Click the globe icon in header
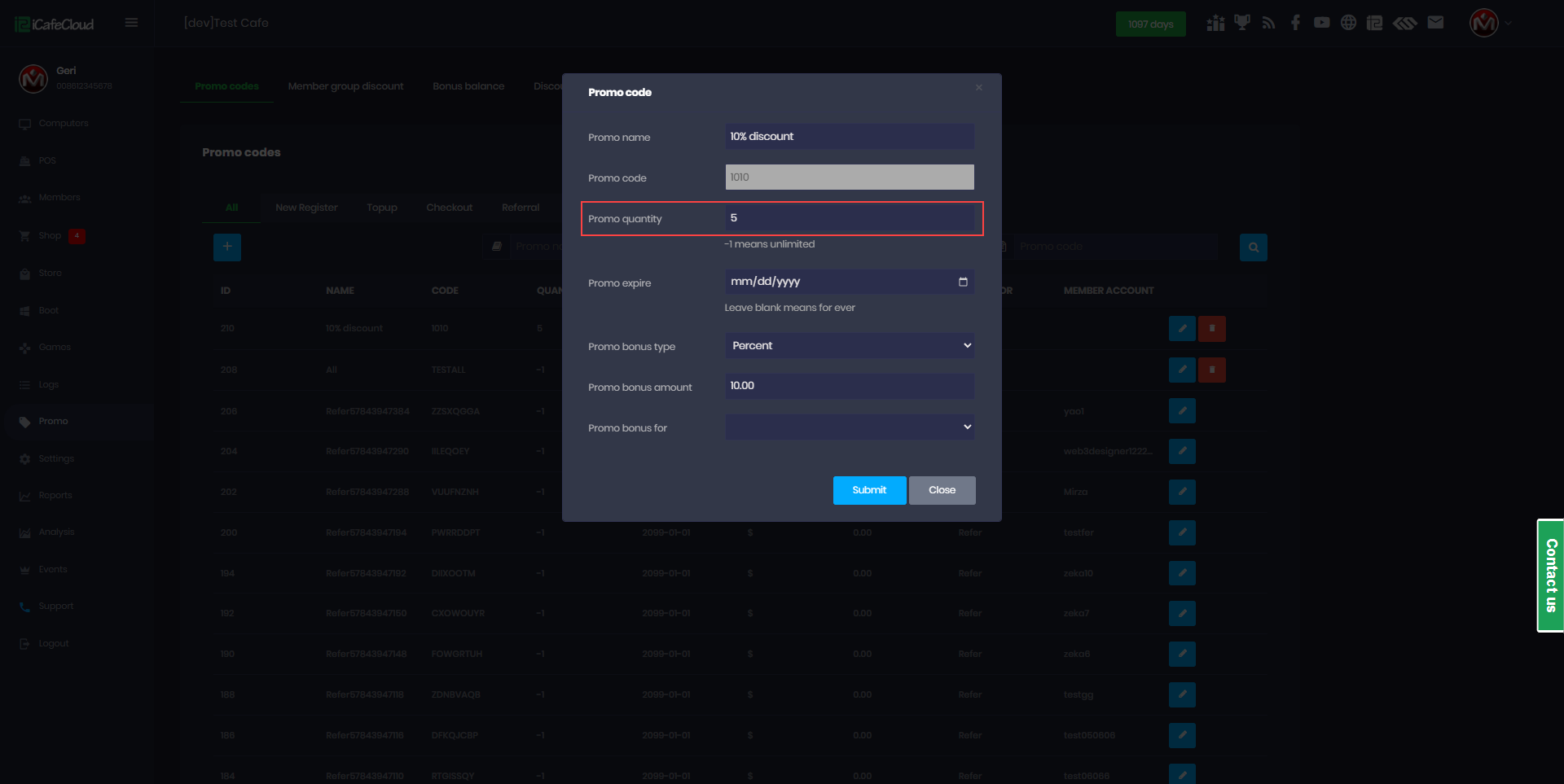This screenshot has width=1564, height=784. (1348, 23)
